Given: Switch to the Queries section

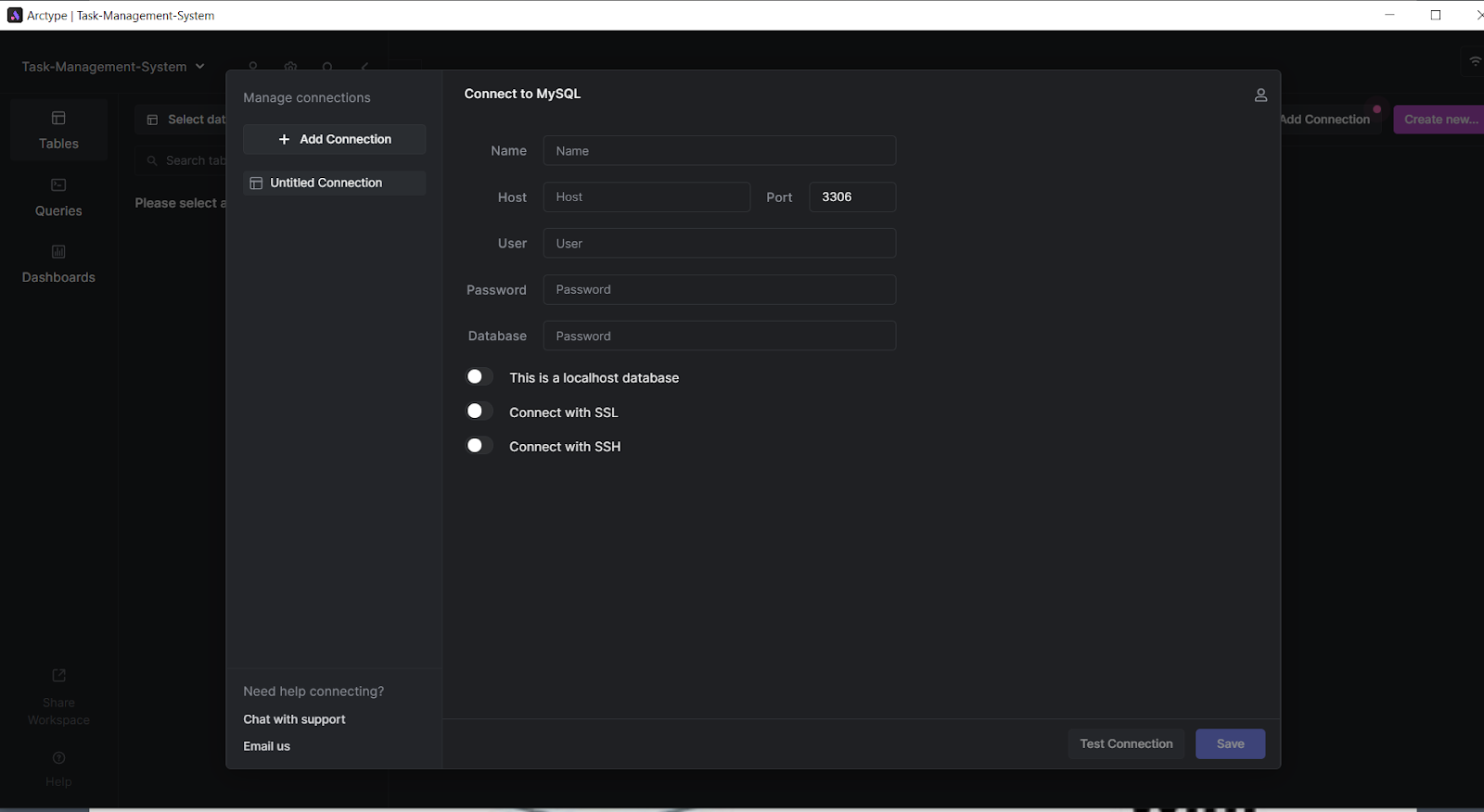Looking at the screenshot, I should coord(58,197).
